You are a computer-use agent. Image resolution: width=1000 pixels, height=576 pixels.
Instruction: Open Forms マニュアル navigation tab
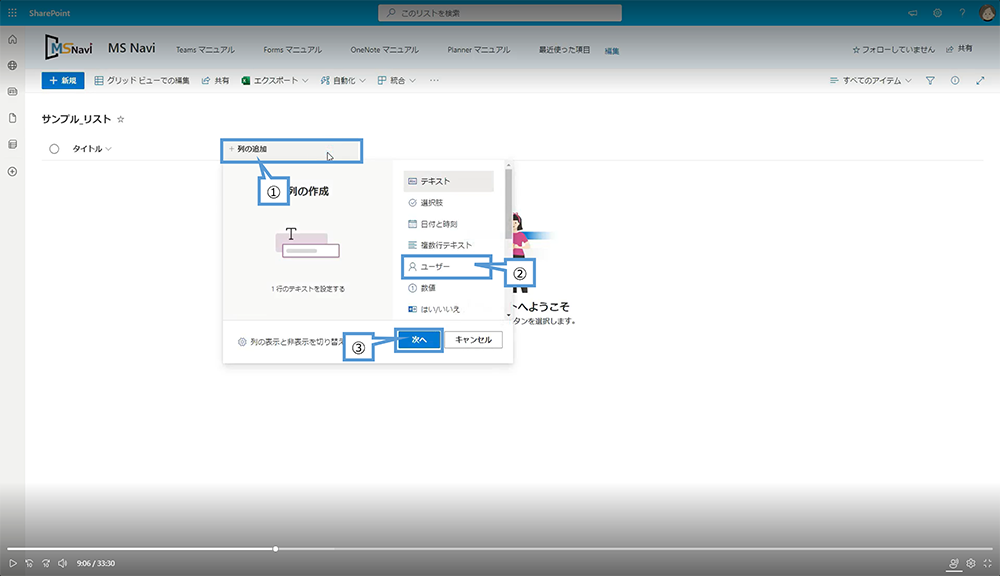pos(293,50)
